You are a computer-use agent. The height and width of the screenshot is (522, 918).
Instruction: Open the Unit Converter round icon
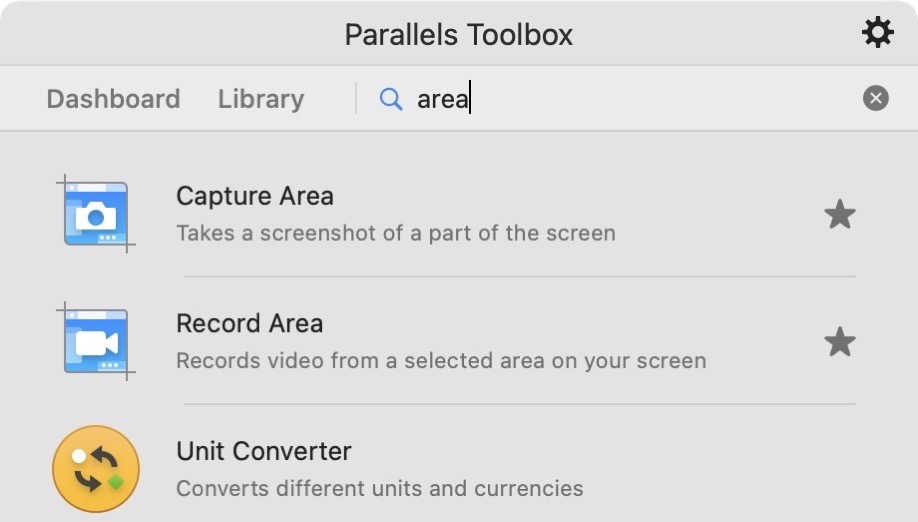96,469
